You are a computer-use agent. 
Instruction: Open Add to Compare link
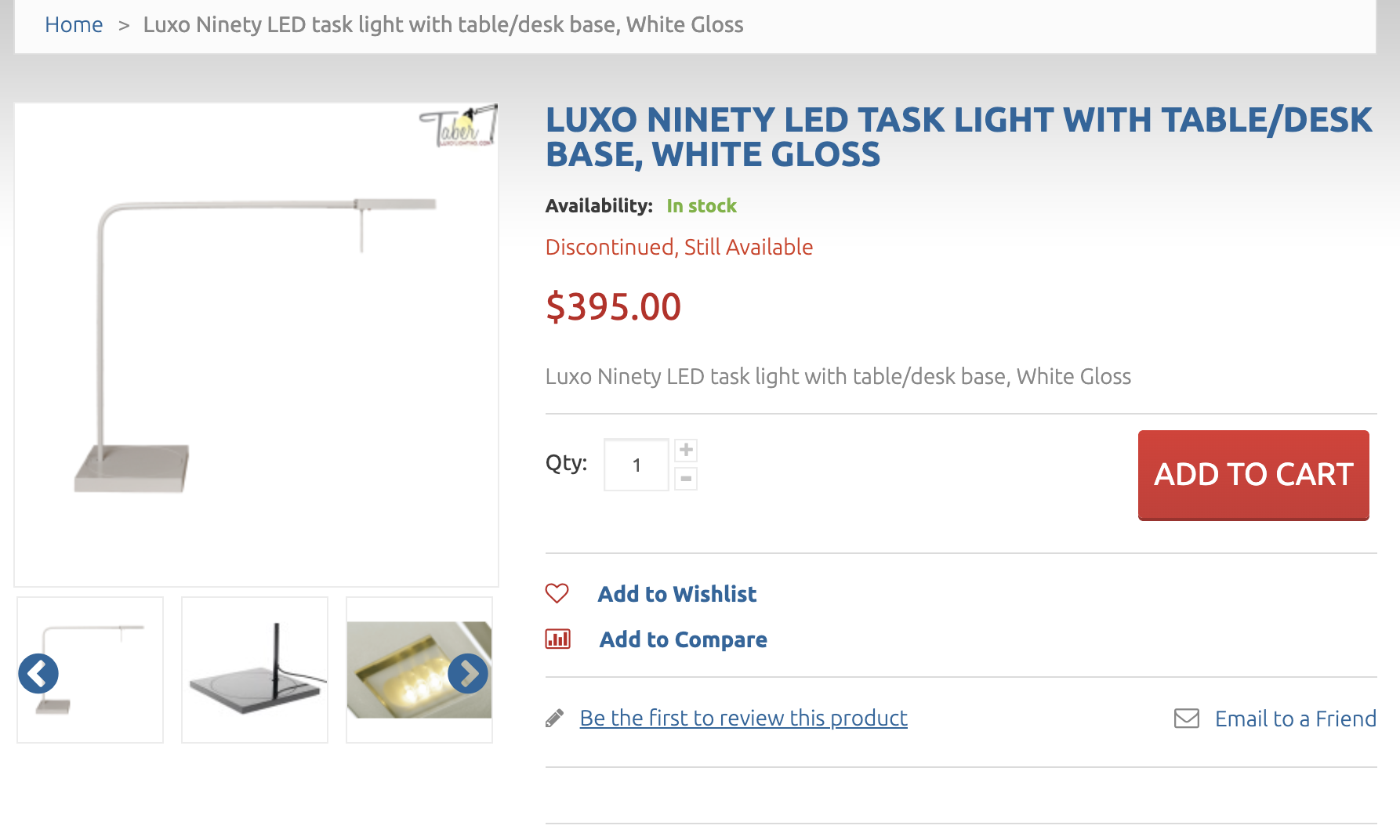click(683, 639)
